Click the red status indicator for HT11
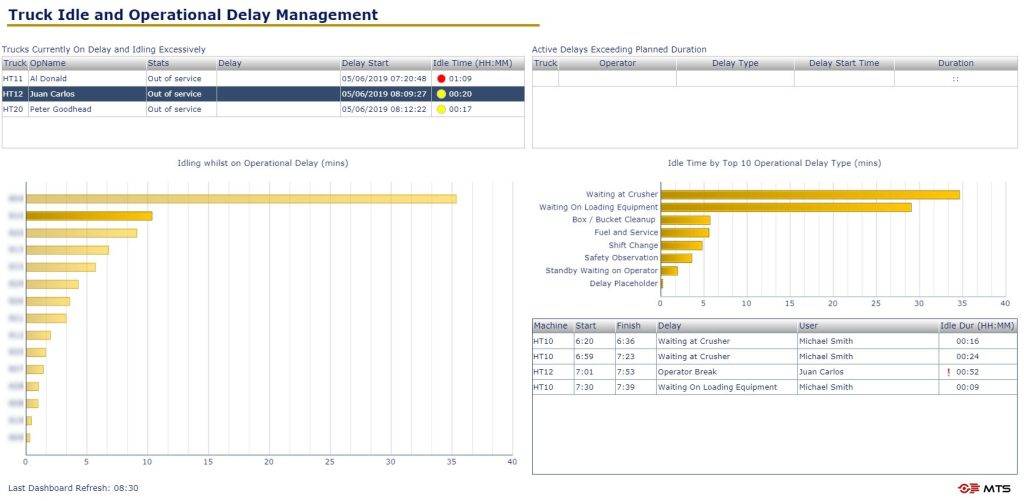Screen dimensions: 1024x501 click(x=441, y=78)
